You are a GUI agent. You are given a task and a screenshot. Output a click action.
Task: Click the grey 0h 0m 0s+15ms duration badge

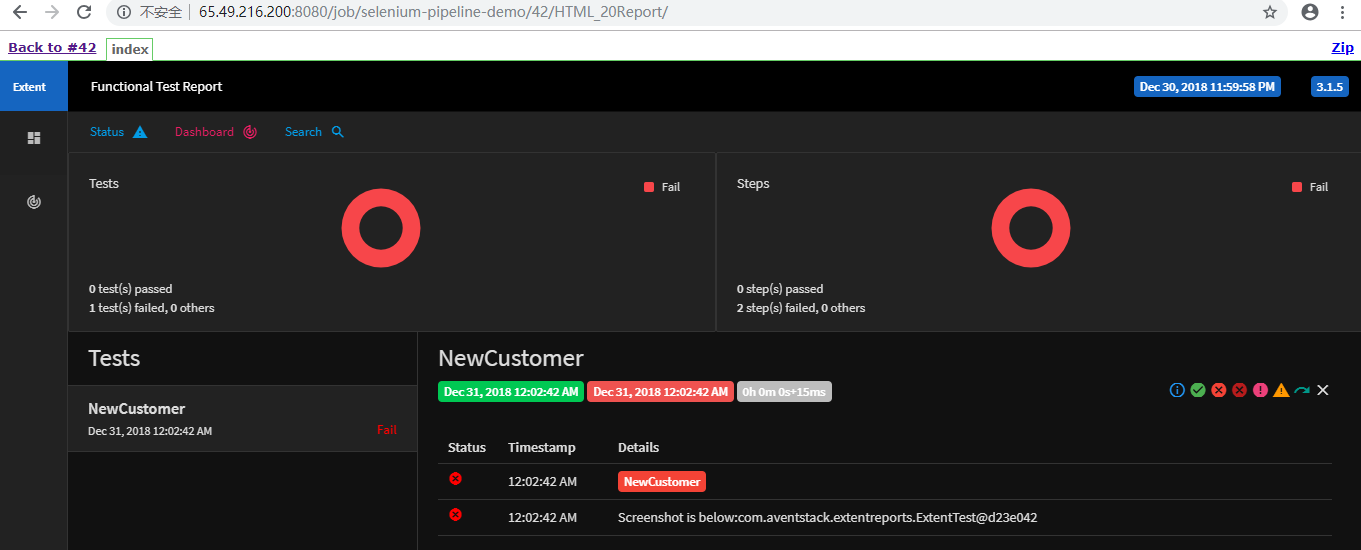point(784,392)
